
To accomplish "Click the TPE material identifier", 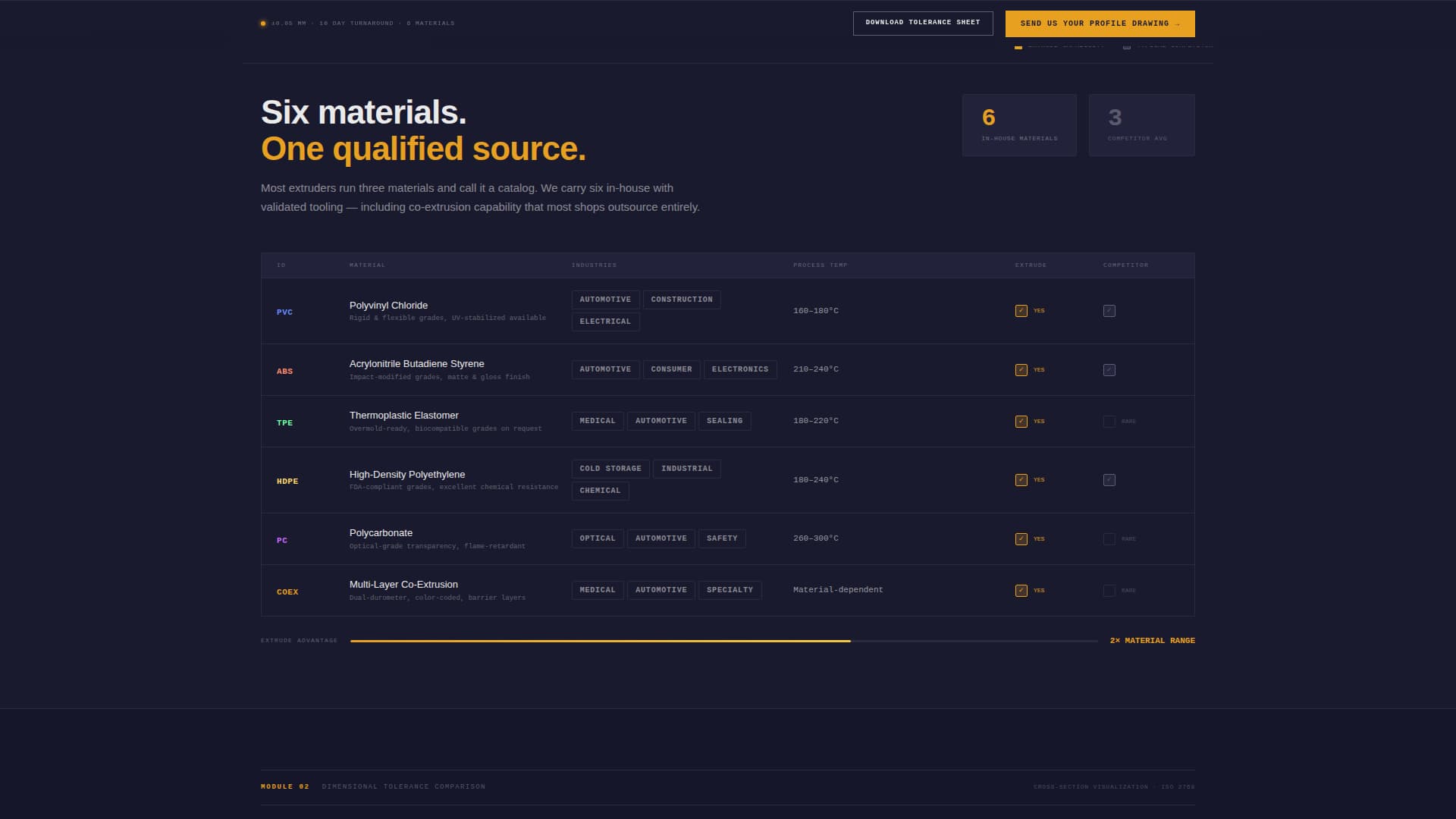I will click(284, 422).
